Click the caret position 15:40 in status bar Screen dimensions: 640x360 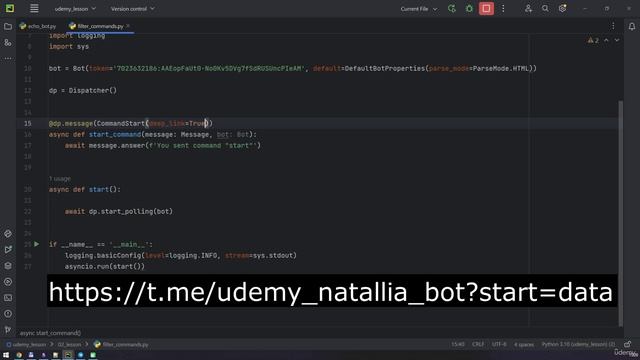pyautogui.click(x=458, y=344)
